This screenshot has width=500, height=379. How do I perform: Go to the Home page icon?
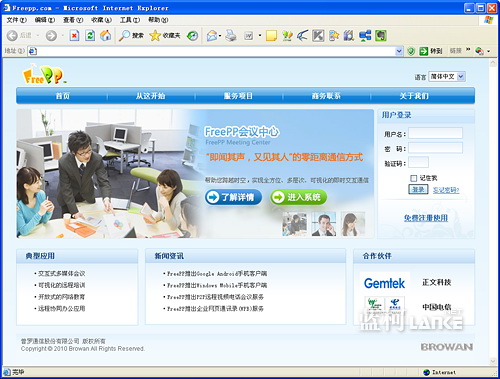coord(106,35)
